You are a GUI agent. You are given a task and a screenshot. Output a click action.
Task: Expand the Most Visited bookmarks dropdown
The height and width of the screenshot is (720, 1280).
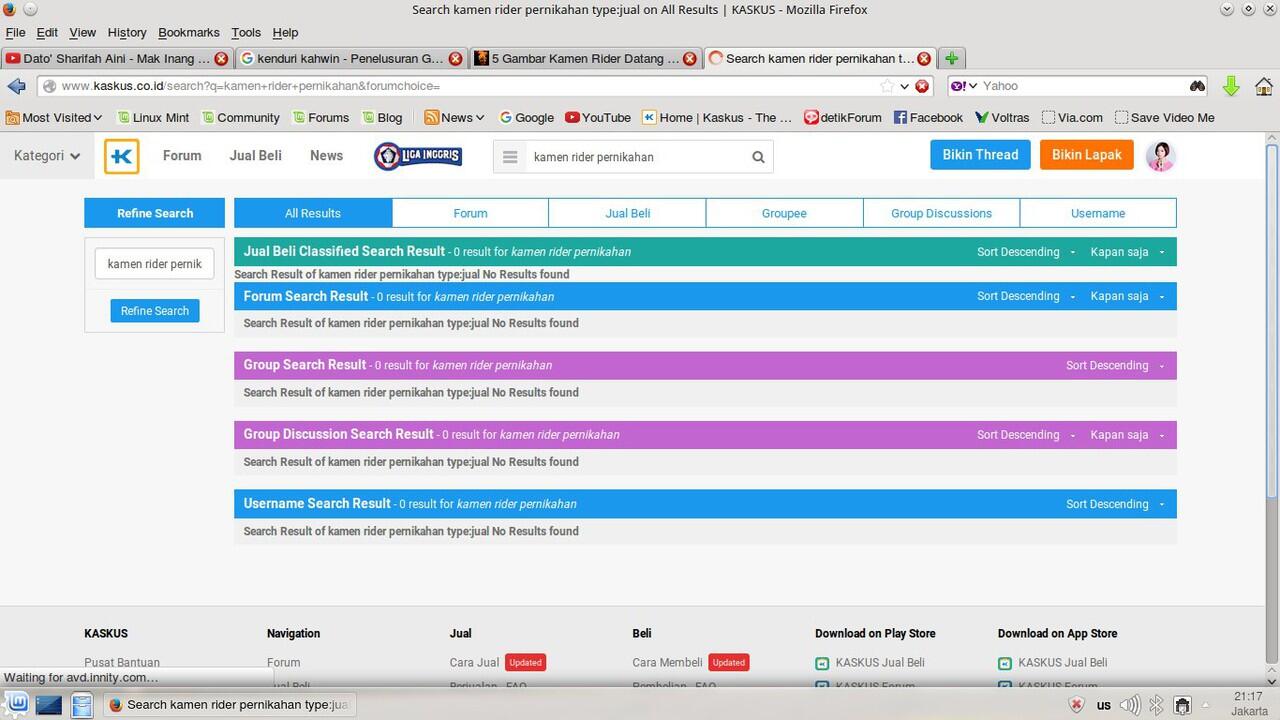coord(54,117)
